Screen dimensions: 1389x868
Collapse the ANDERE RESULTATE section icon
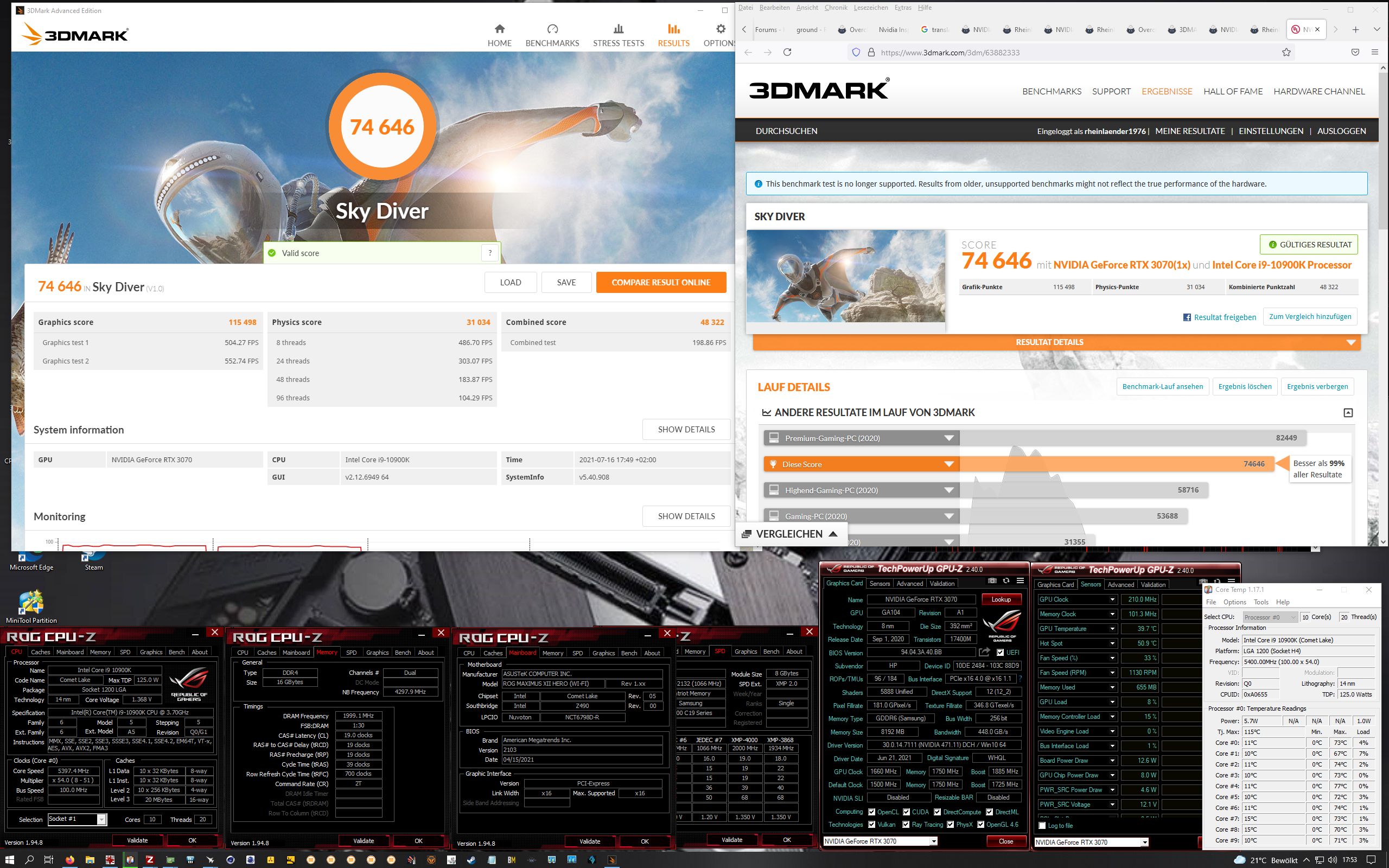point(1348,412)
